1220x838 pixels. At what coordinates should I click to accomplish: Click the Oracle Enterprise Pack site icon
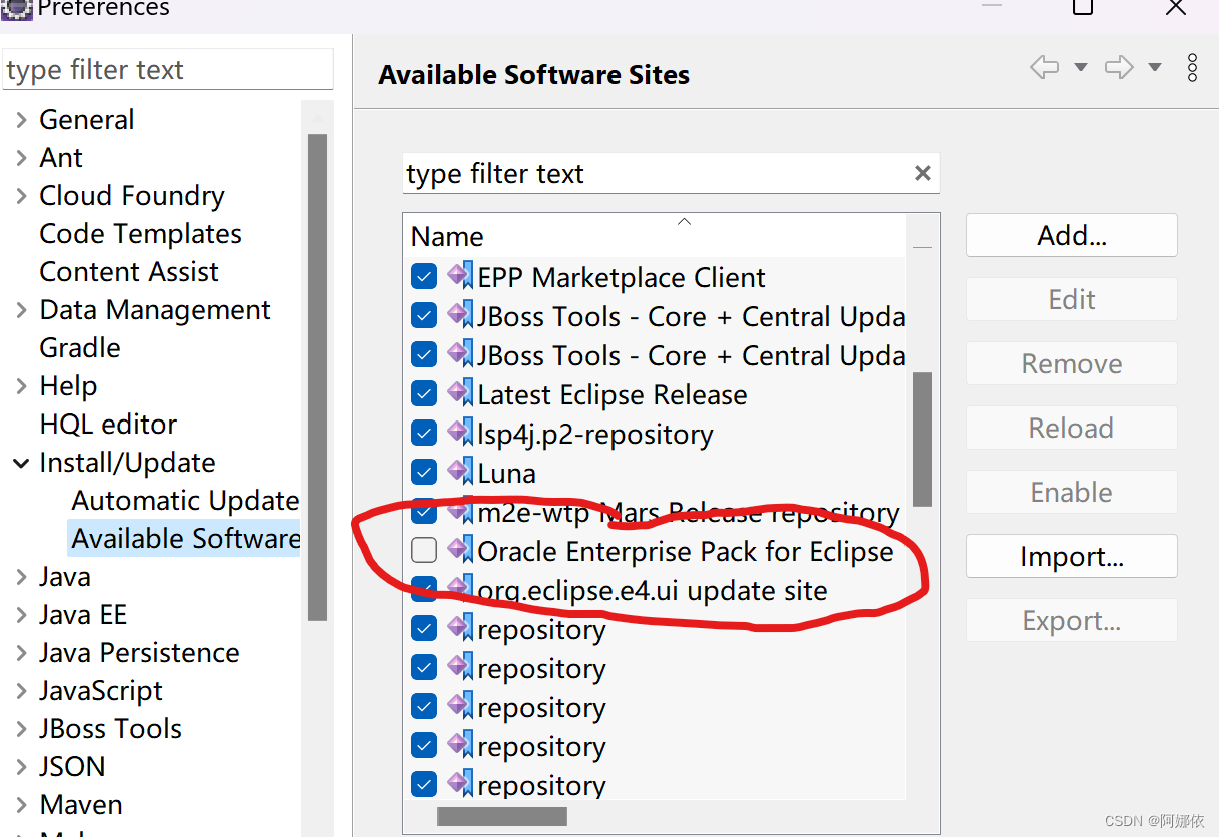(460, 550)
